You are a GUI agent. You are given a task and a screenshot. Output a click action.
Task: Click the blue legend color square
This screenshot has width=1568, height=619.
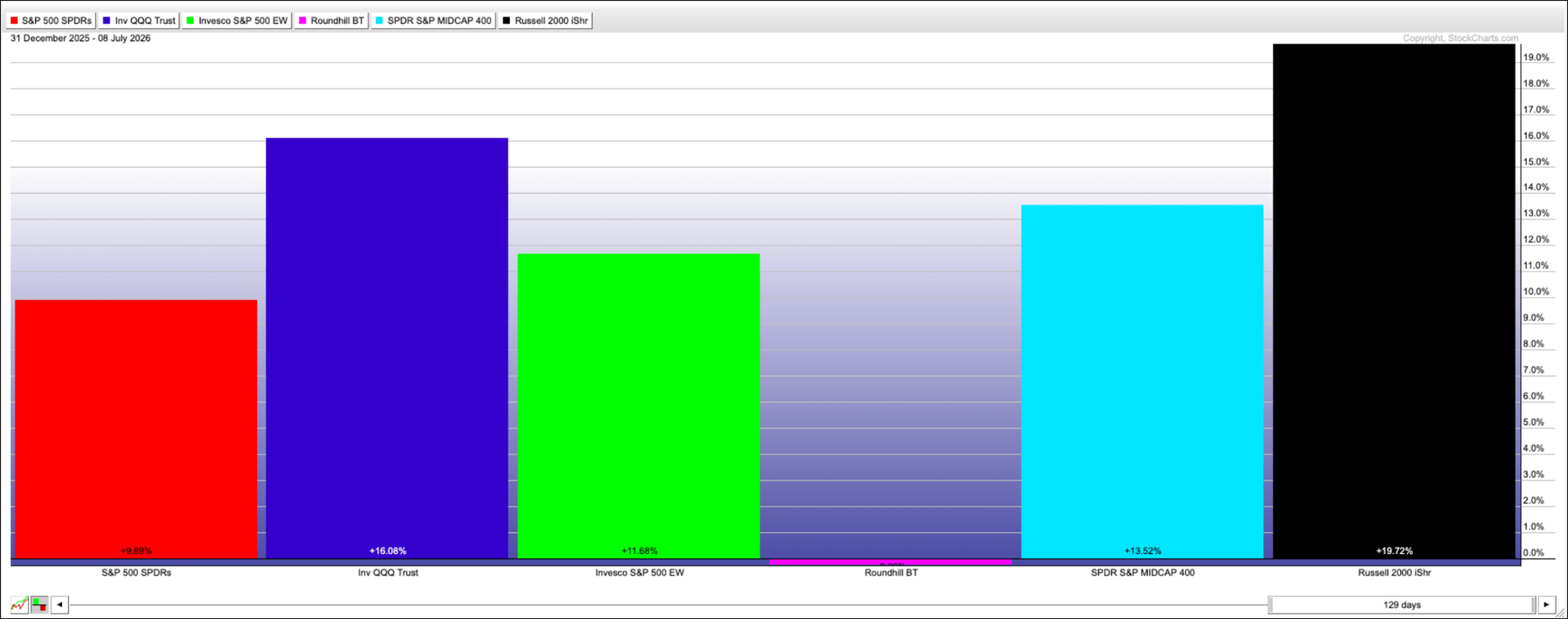tap(107, 20)
